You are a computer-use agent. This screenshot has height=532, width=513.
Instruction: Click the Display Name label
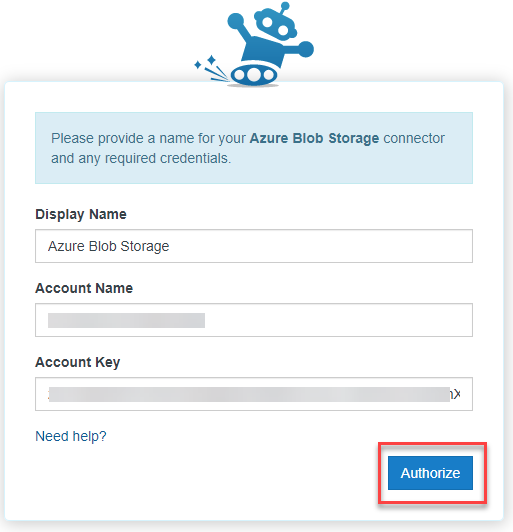(x=81, y=214)
